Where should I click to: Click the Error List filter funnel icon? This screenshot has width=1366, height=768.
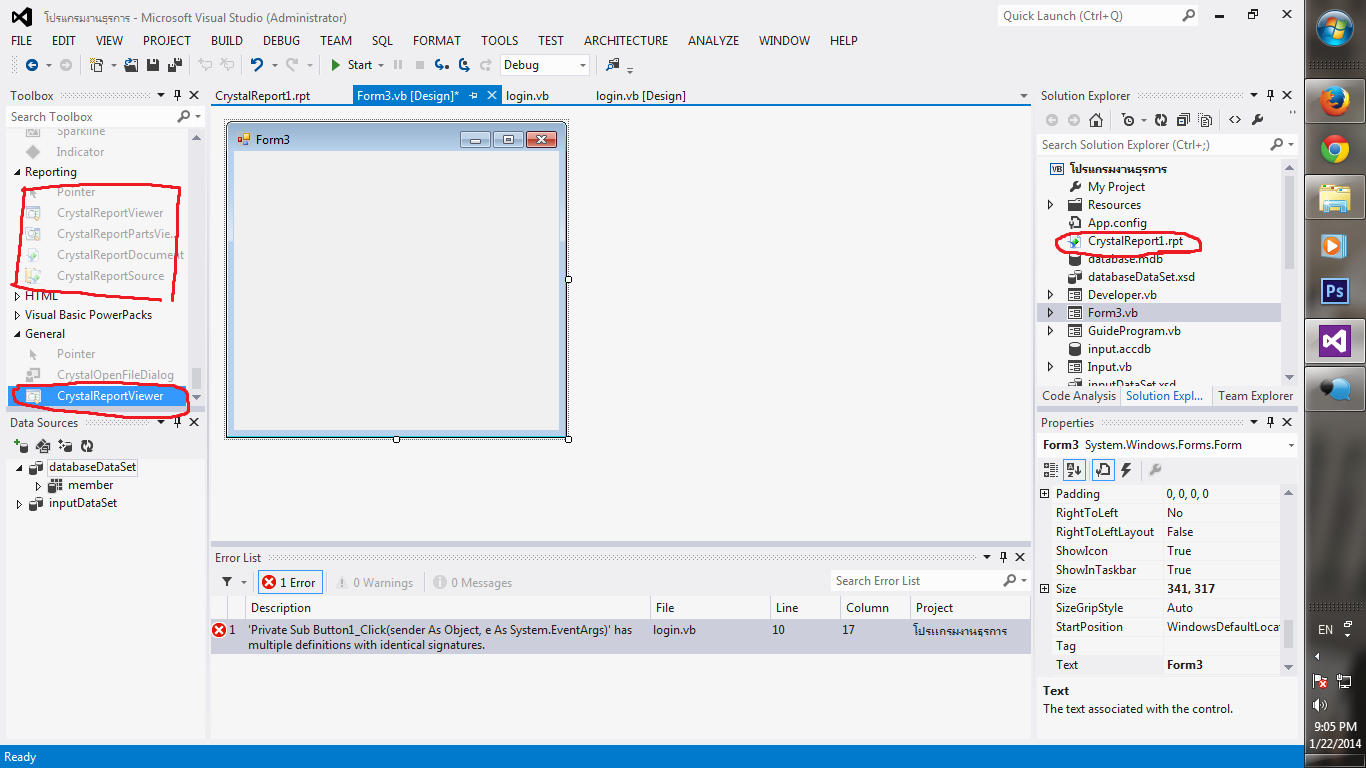tap(227, 582)
